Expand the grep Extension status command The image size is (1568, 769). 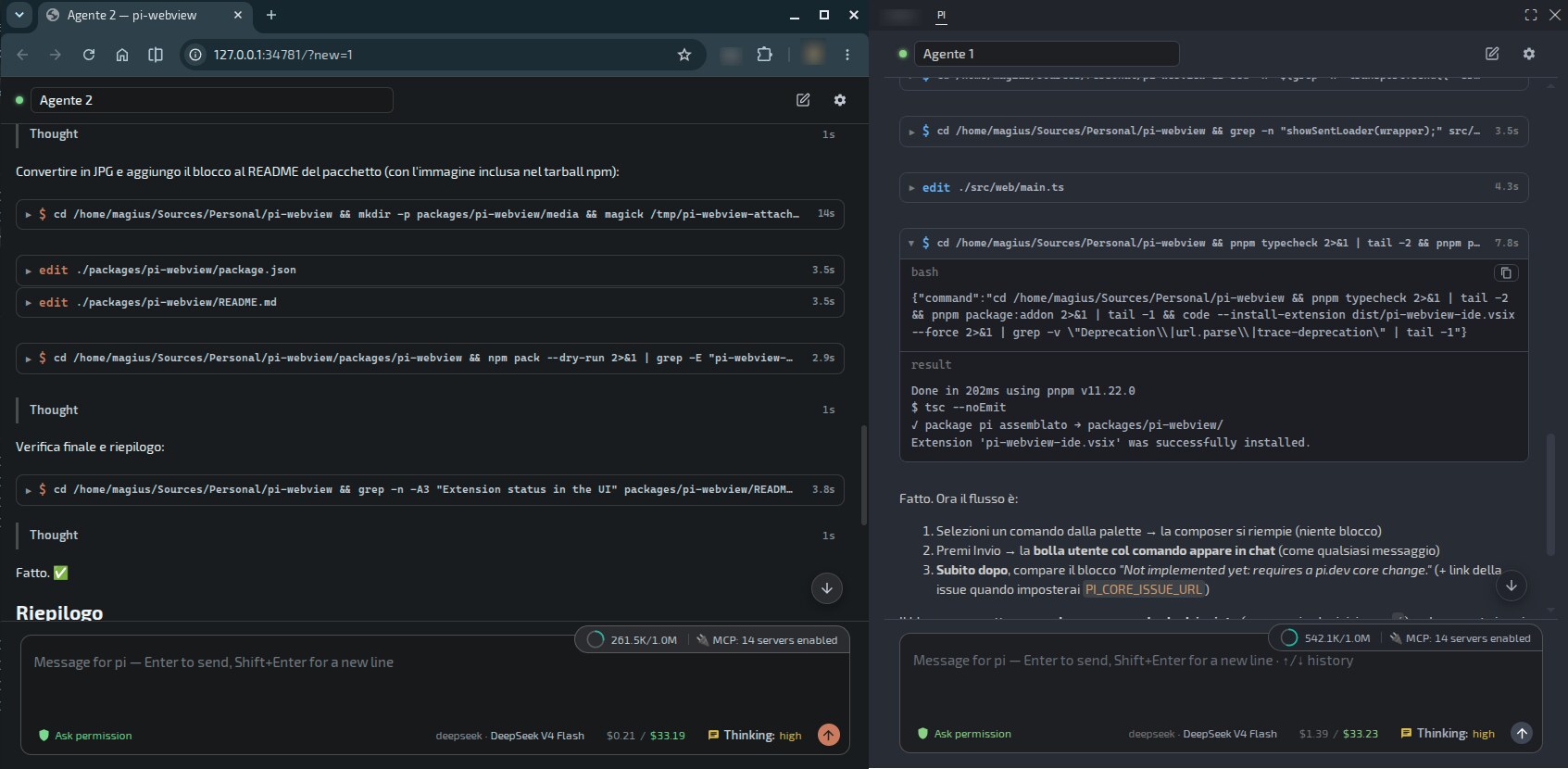tap(430, 489)
